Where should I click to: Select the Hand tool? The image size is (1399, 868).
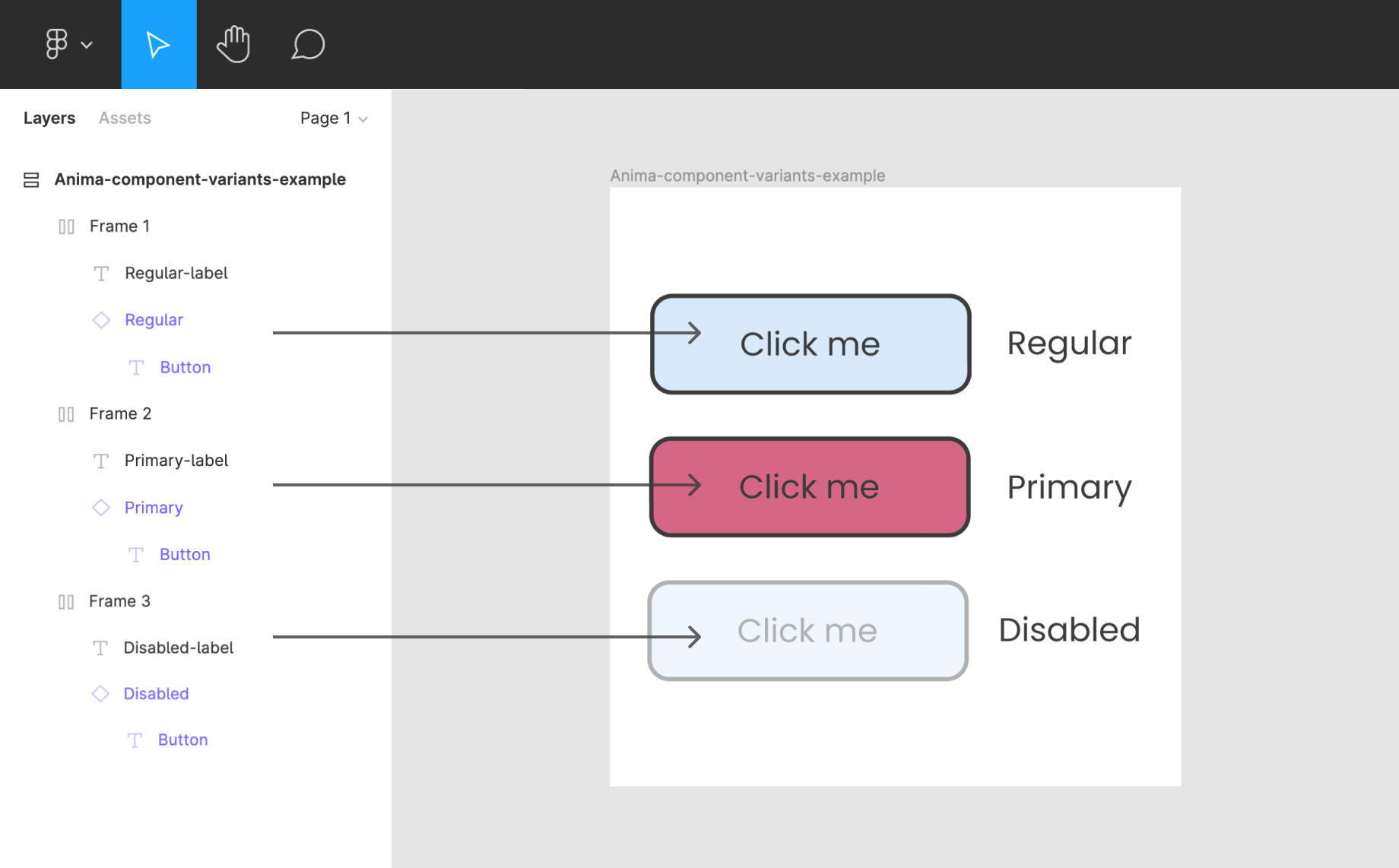click(233, 44)
